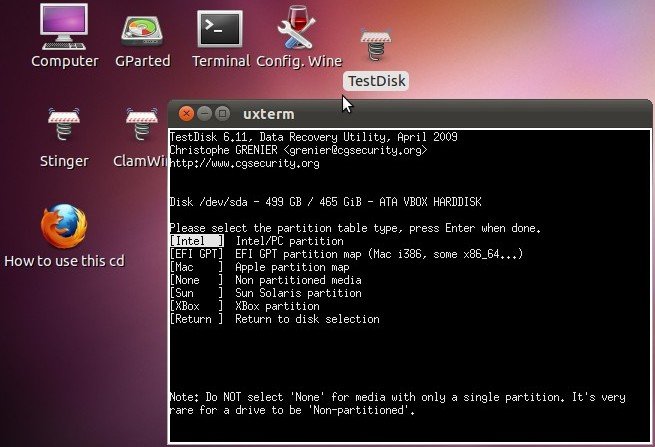This screenshot has height=447, width=655.
Task: Minimize the uxterm window
Action: [x=204, y=114]
